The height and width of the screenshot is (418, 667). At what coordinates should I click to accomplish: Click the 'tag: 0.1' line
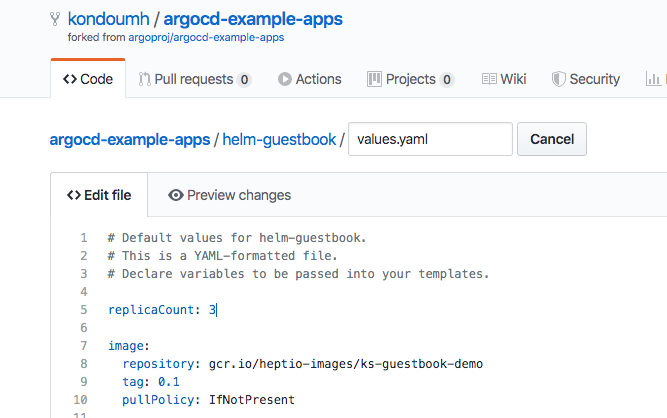pos(151,382)
